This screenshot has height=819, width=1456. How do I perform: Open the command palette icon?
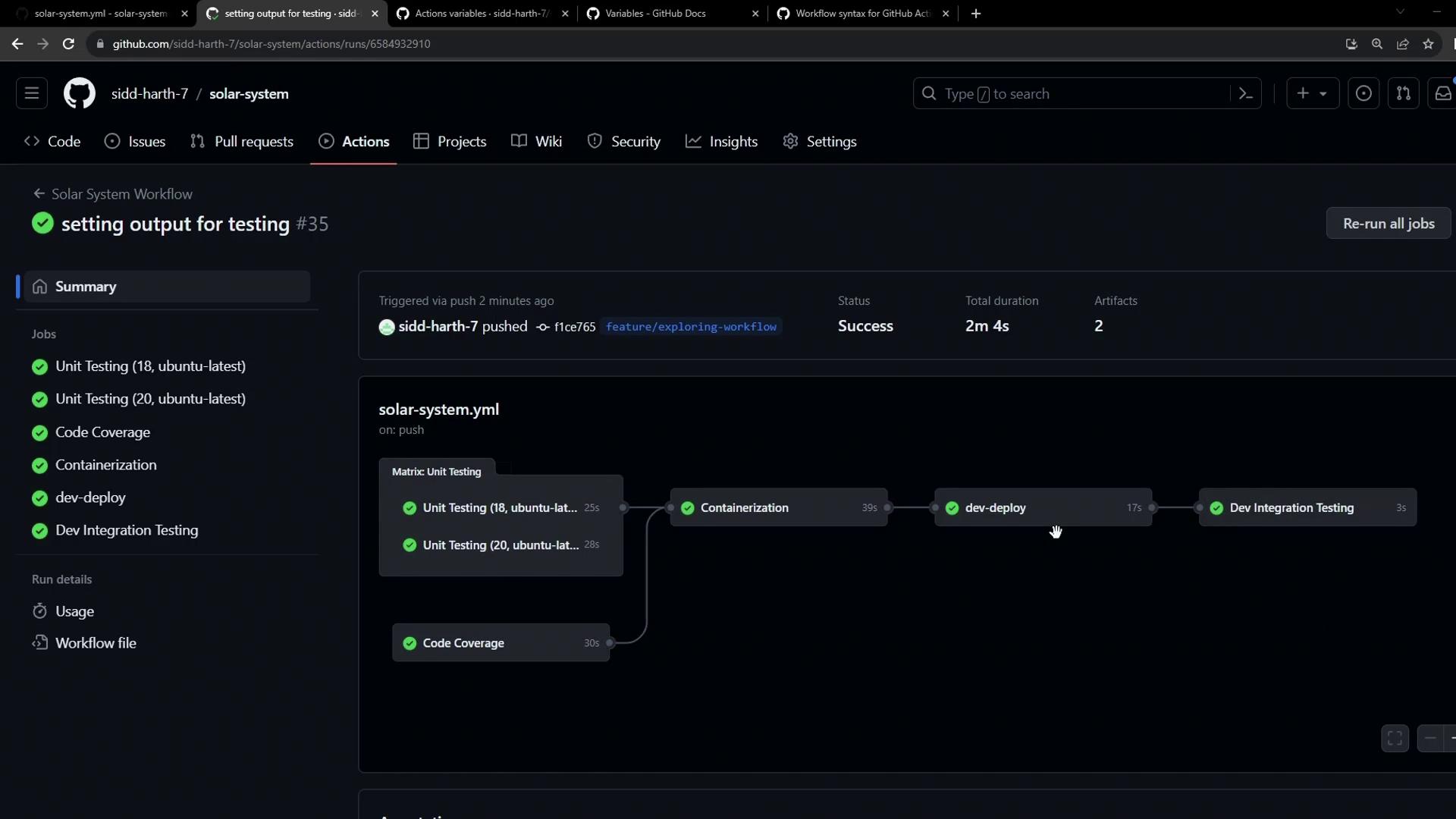point(1245,93)
